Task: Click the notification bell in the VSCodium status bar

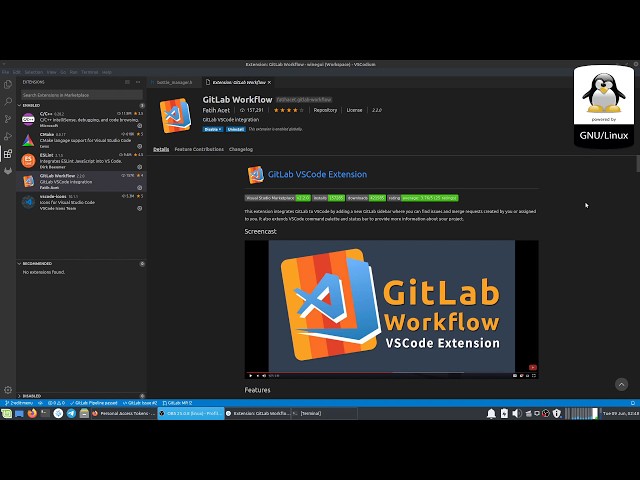Action: pyautogui.click(x=633, y=403)
